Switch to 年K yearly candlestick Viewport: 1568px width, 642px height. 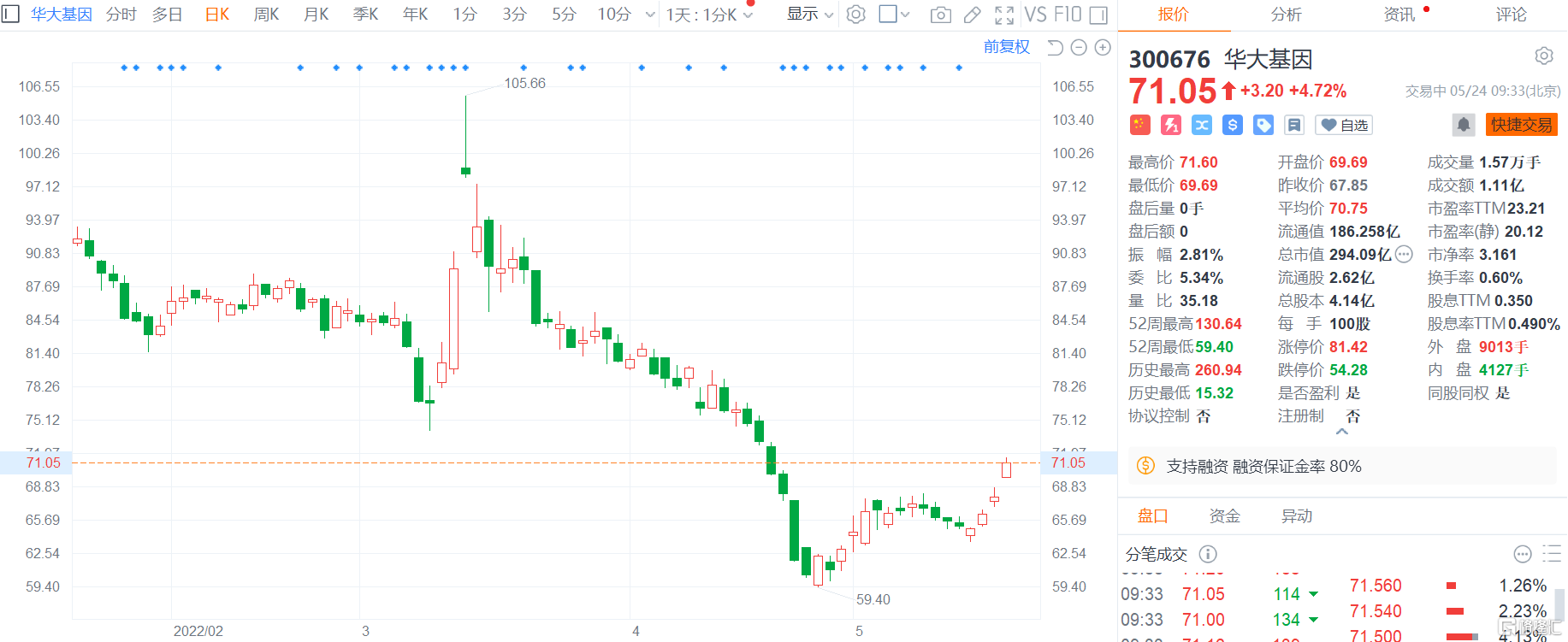pyautogui.click(x=416, y=15)
